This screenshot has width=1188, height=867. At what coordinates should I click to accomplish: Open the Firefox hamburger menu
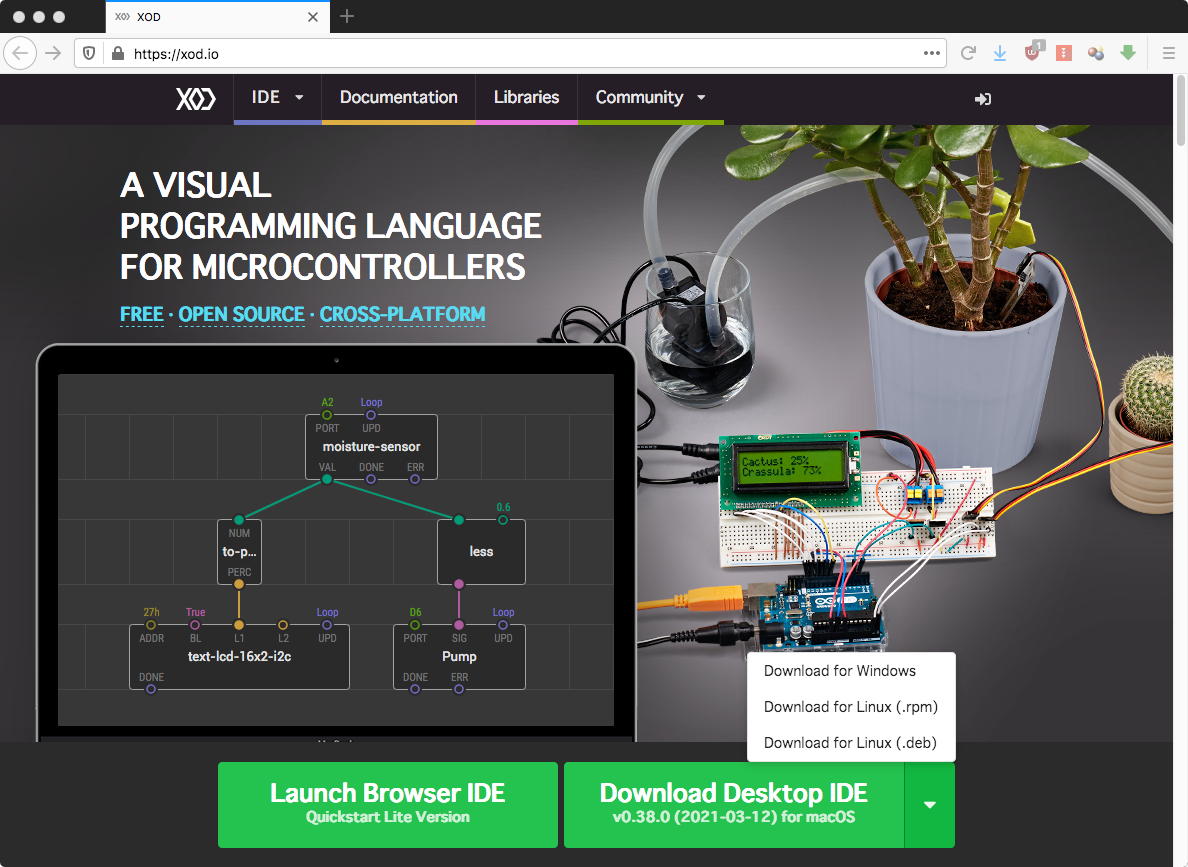pyautogui.click(x=1169, y=54)
